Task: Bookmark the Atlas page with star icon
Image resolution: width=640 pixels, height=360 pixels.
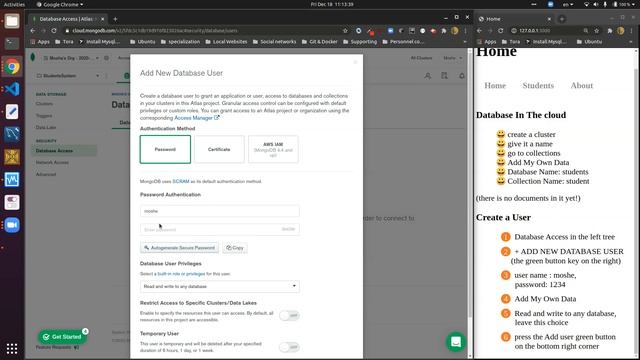Action: (x=345, y=31)
